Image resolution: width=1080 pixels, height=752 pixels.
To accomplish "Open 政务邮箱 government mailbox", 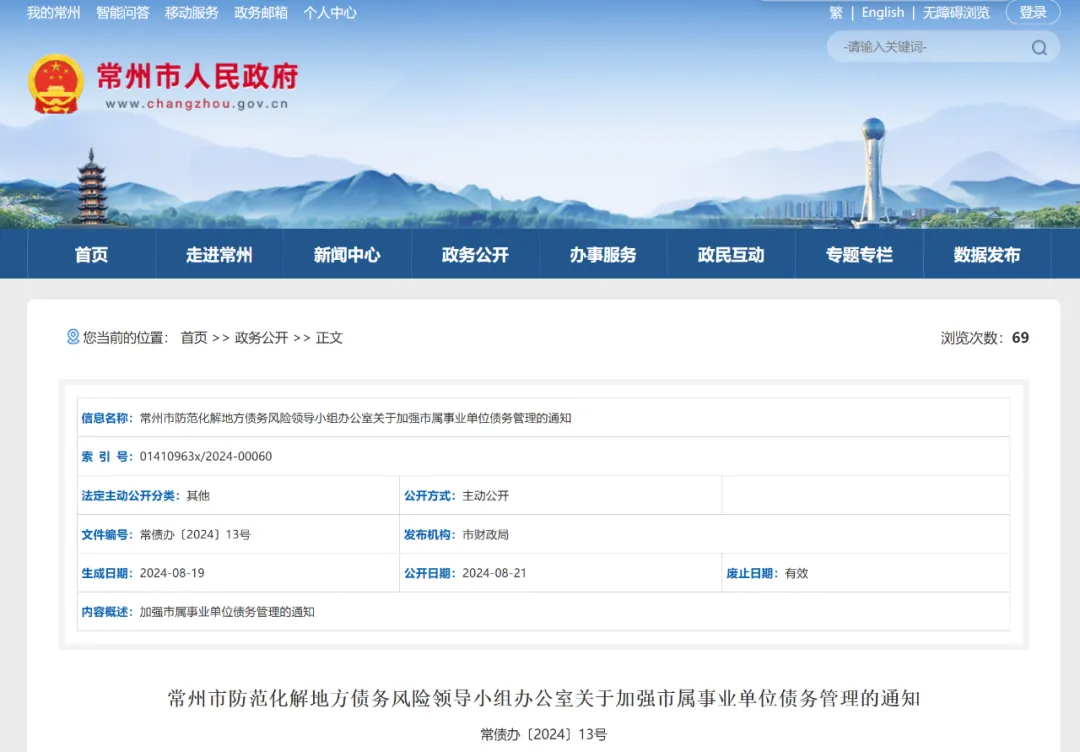I will pyautogui.click(x=261, y=13).
